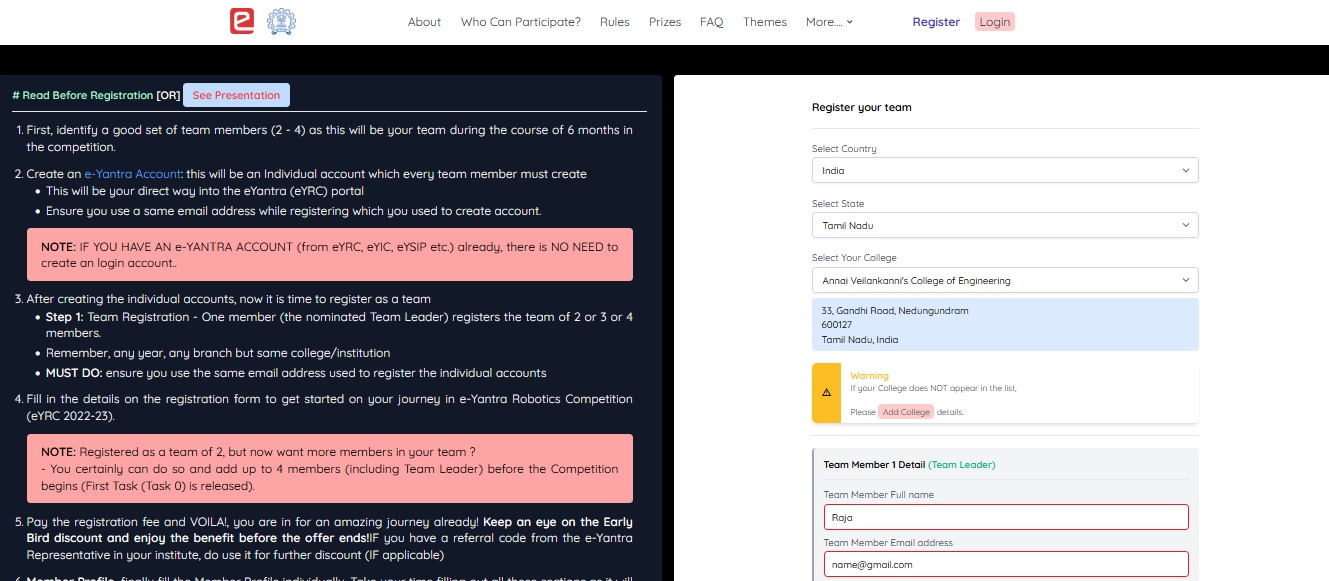The height and width of the screenshot is (581, 1329).
Task: Open the Select Country dropdown
Action: coord(1004,171)
